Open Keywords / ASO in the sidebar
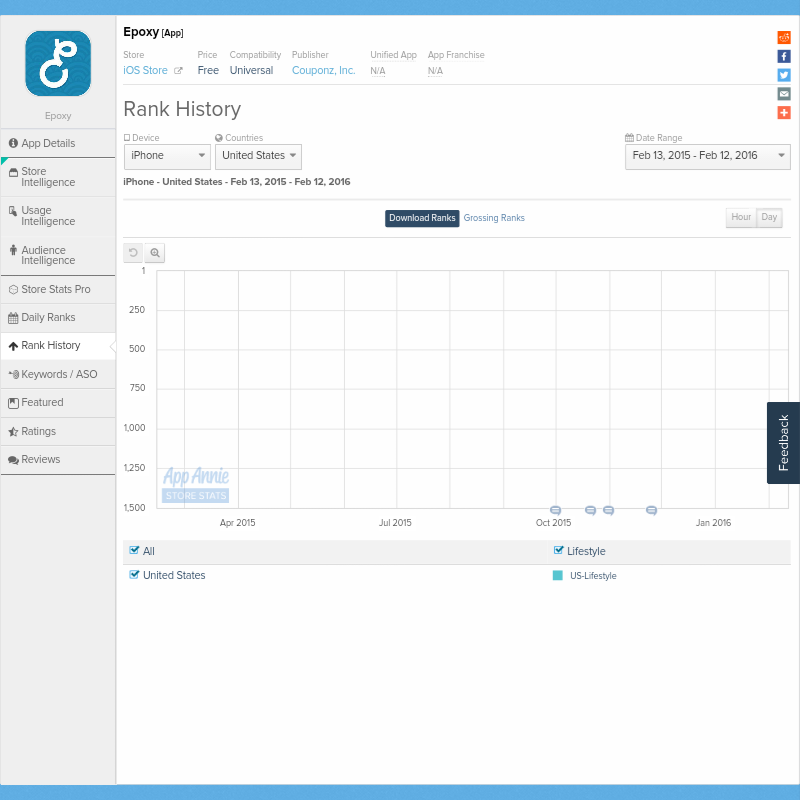 (x=58, y=374)
